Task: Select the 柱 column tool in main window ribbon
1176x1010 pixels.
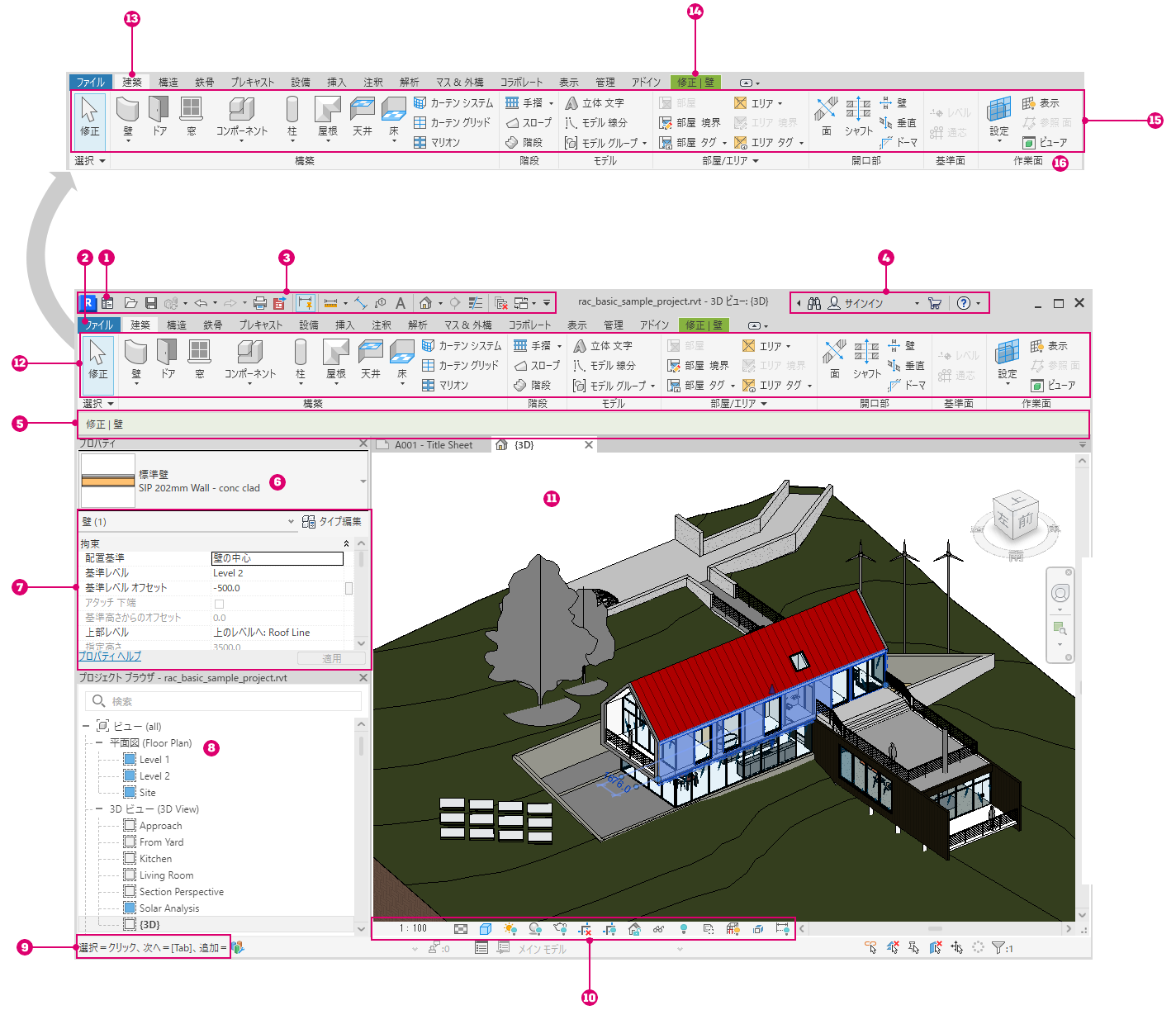Action: (301, 361)
